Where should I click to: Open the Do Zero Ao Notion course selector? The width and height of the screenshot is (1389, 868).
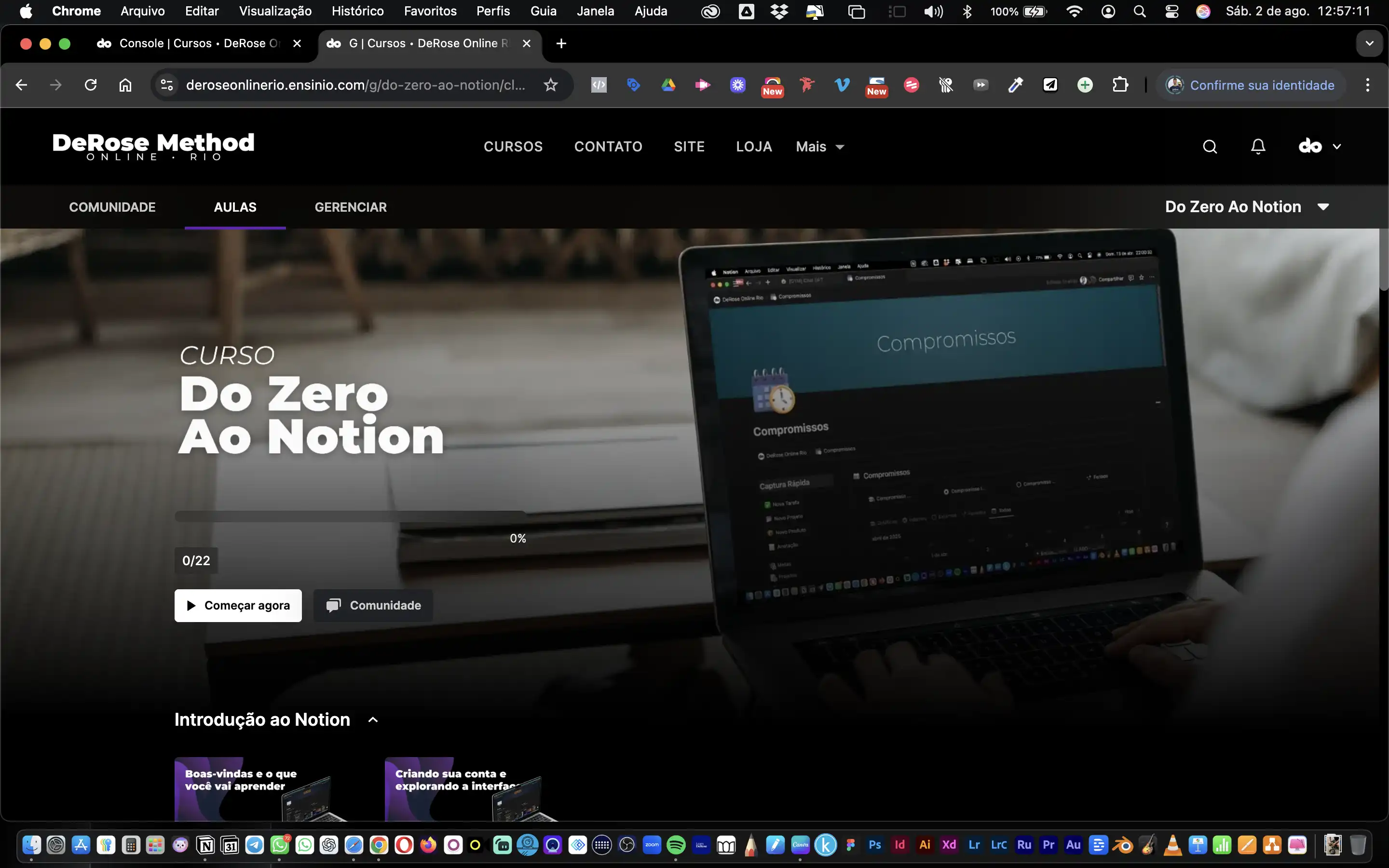[1246, 207]
